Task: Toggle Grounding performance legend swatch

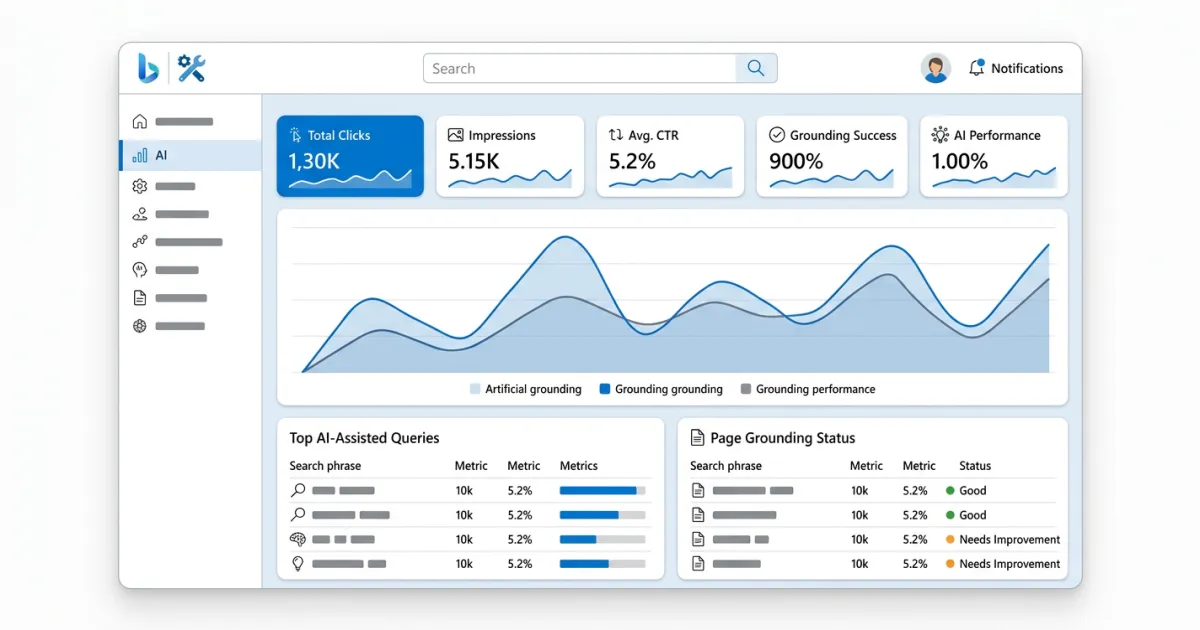Action: [x=746, y=389]
